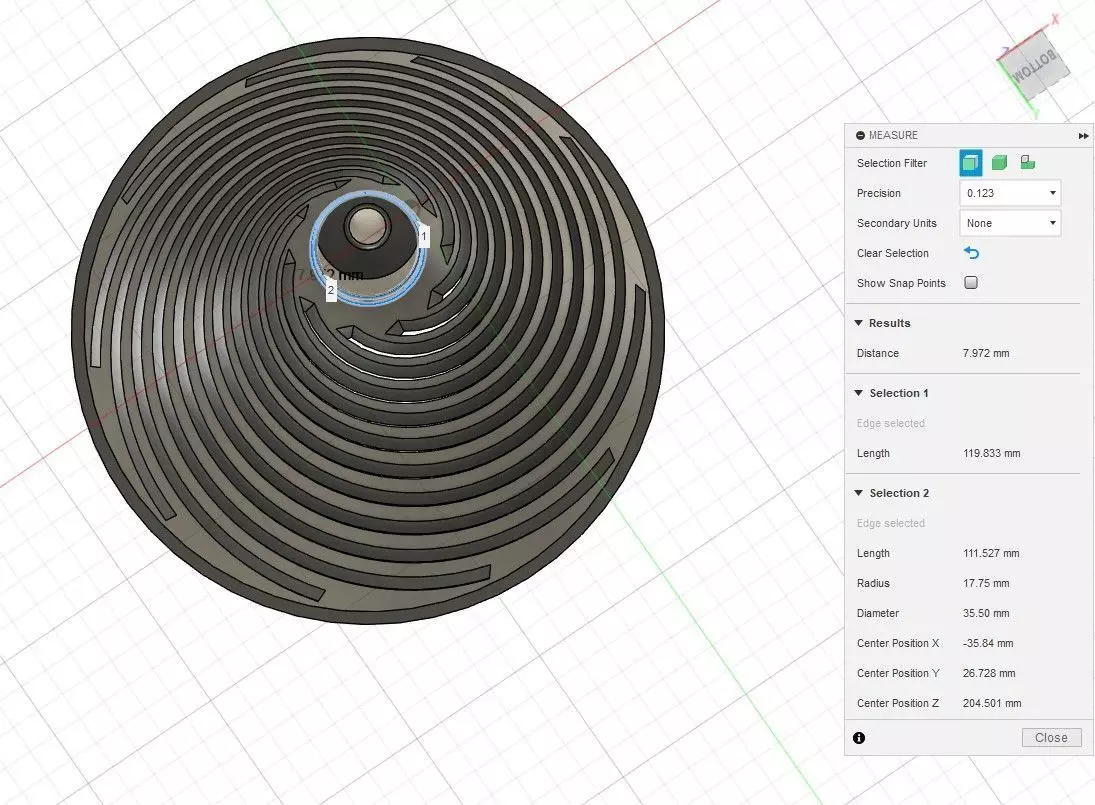Click the Distance value 7.972 mm
The image size is (1095, 805).
click(985, 353)
